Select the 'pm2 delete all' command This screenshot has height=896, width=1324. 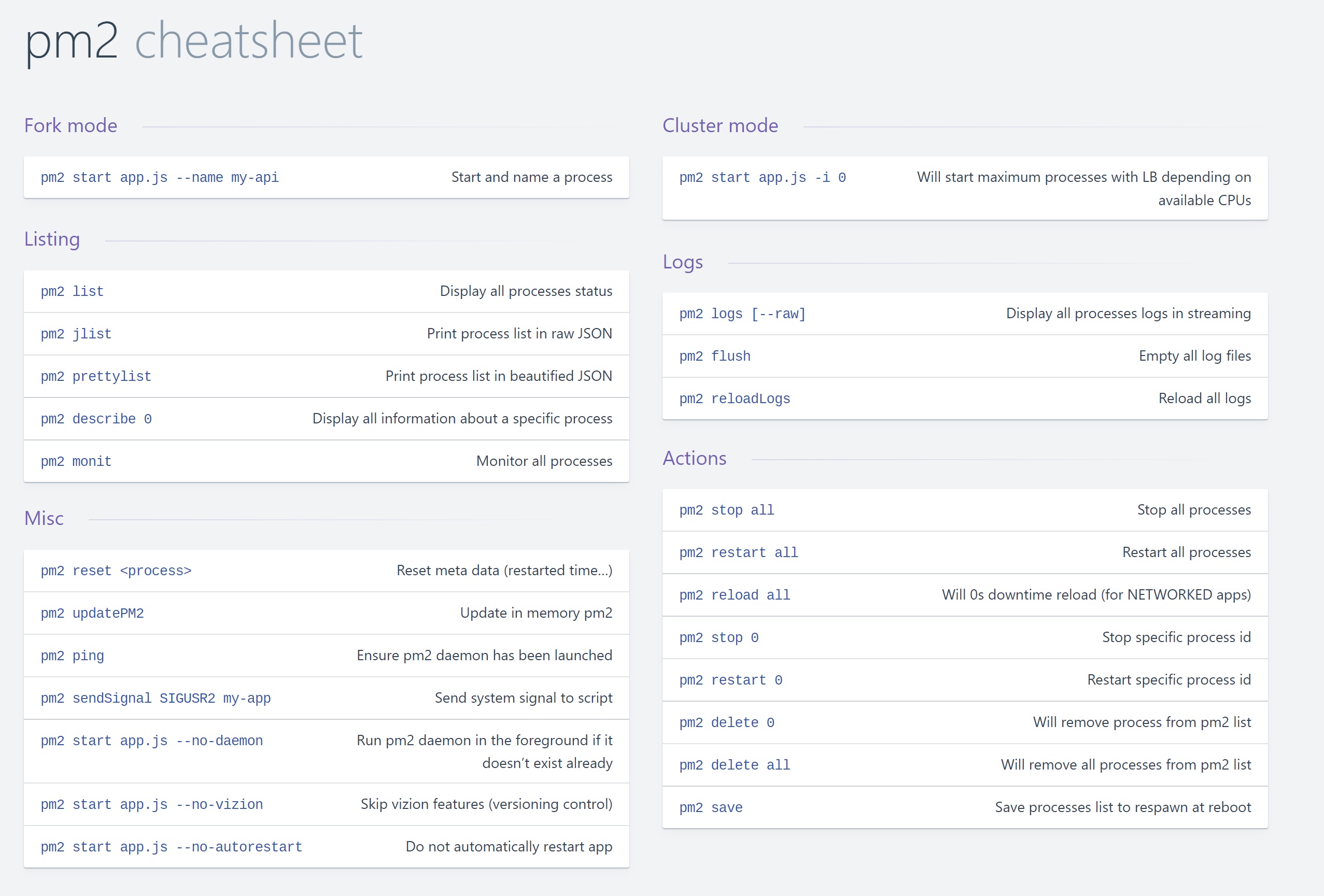tap(735, 765)
